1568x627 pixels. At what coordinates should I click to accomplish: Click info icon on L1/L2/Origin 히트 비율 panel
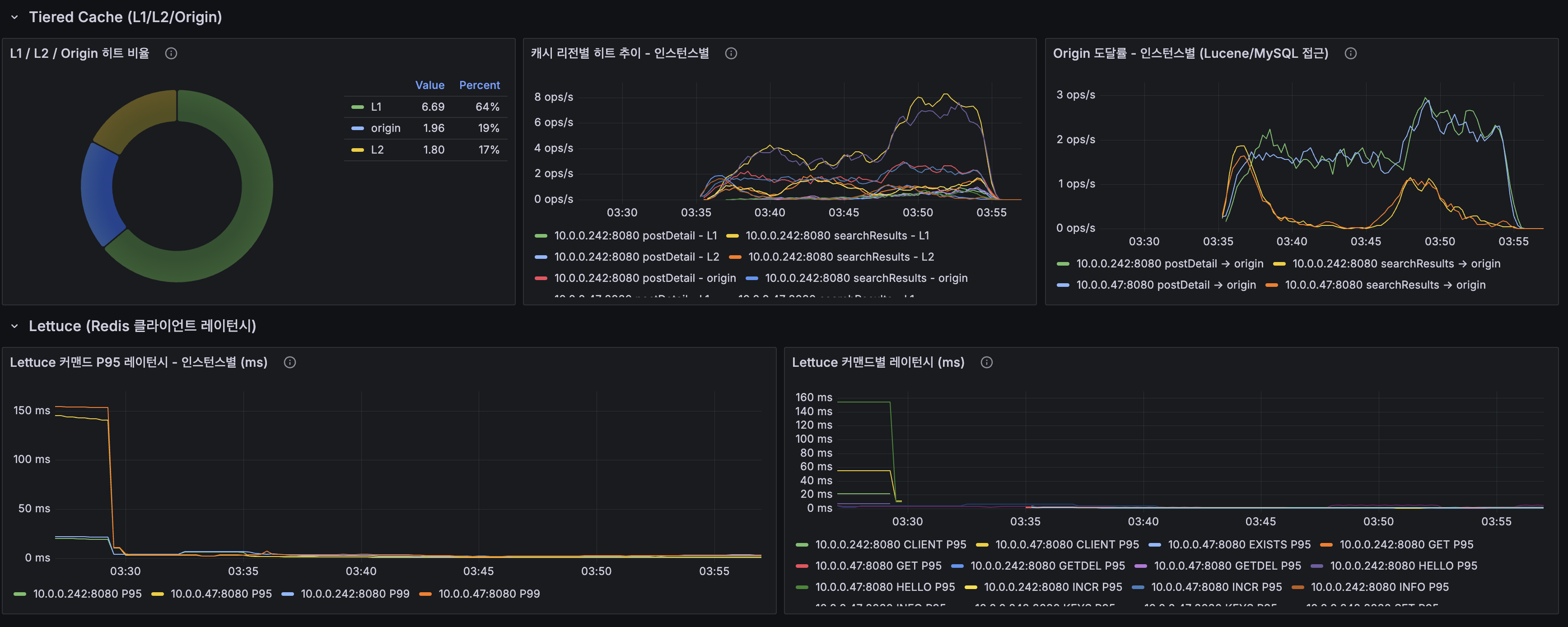click(x=171, y=54)
